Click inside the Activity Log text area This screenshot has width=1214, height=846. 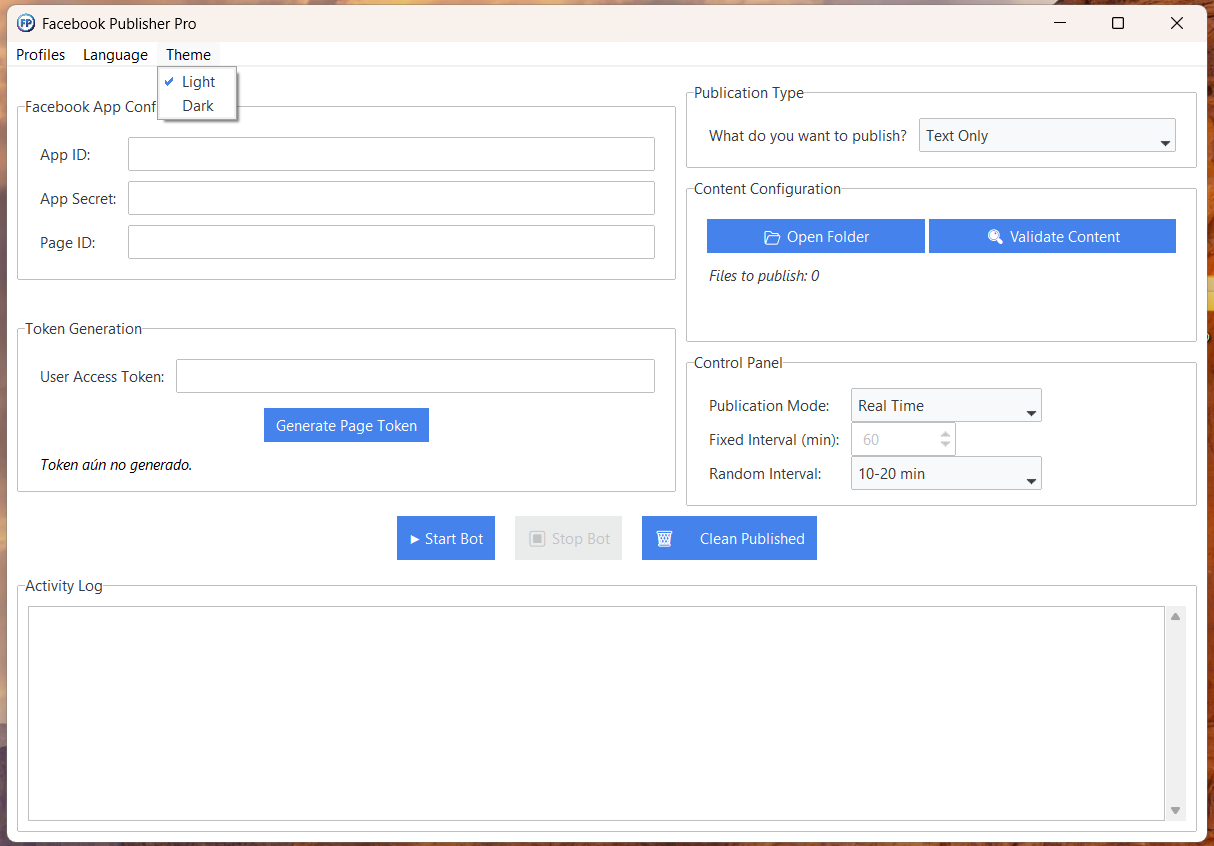(596, 713)
